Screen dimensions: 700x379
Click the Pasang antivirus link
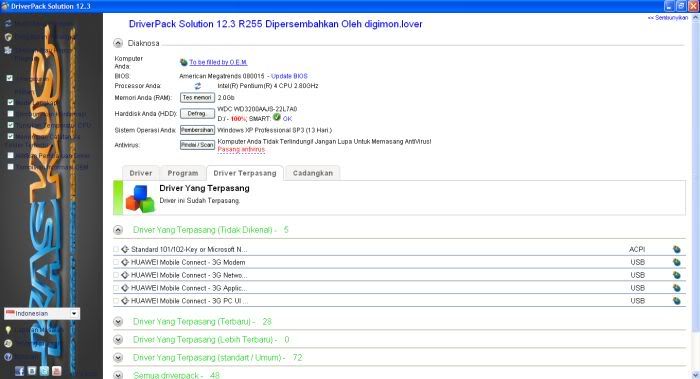[x=241, y=150]
